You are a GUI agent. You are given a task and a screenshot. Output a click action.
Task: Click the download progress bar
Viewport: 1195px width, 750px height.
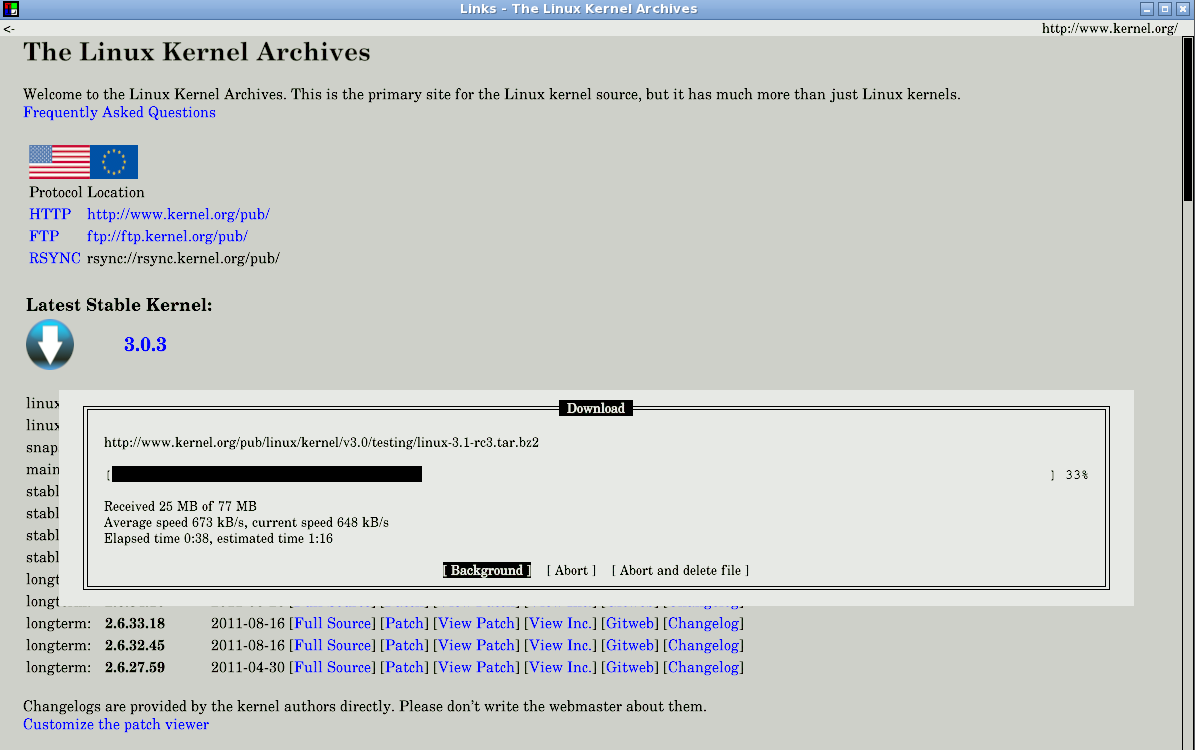click(x=581, y=474)
